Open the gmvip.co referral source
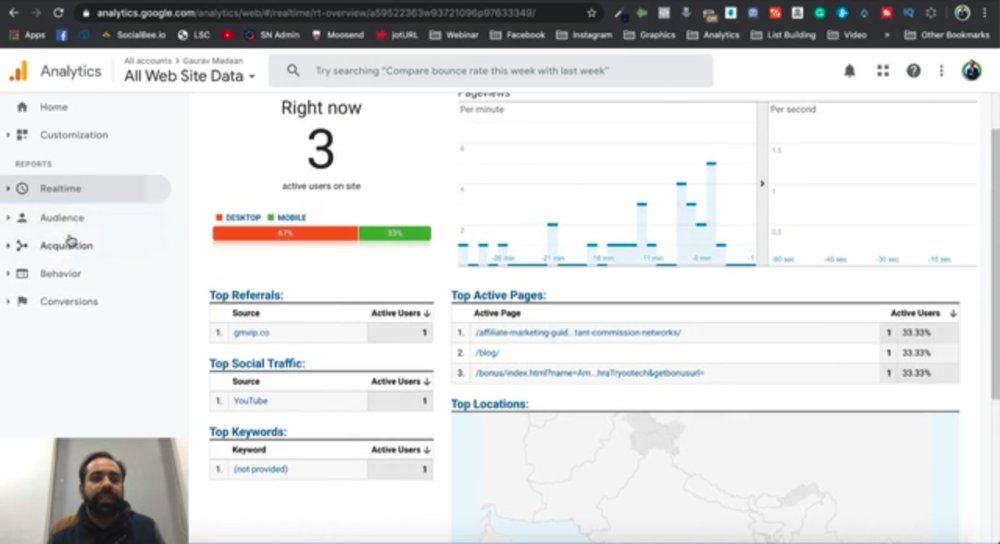 pos(251,333)
